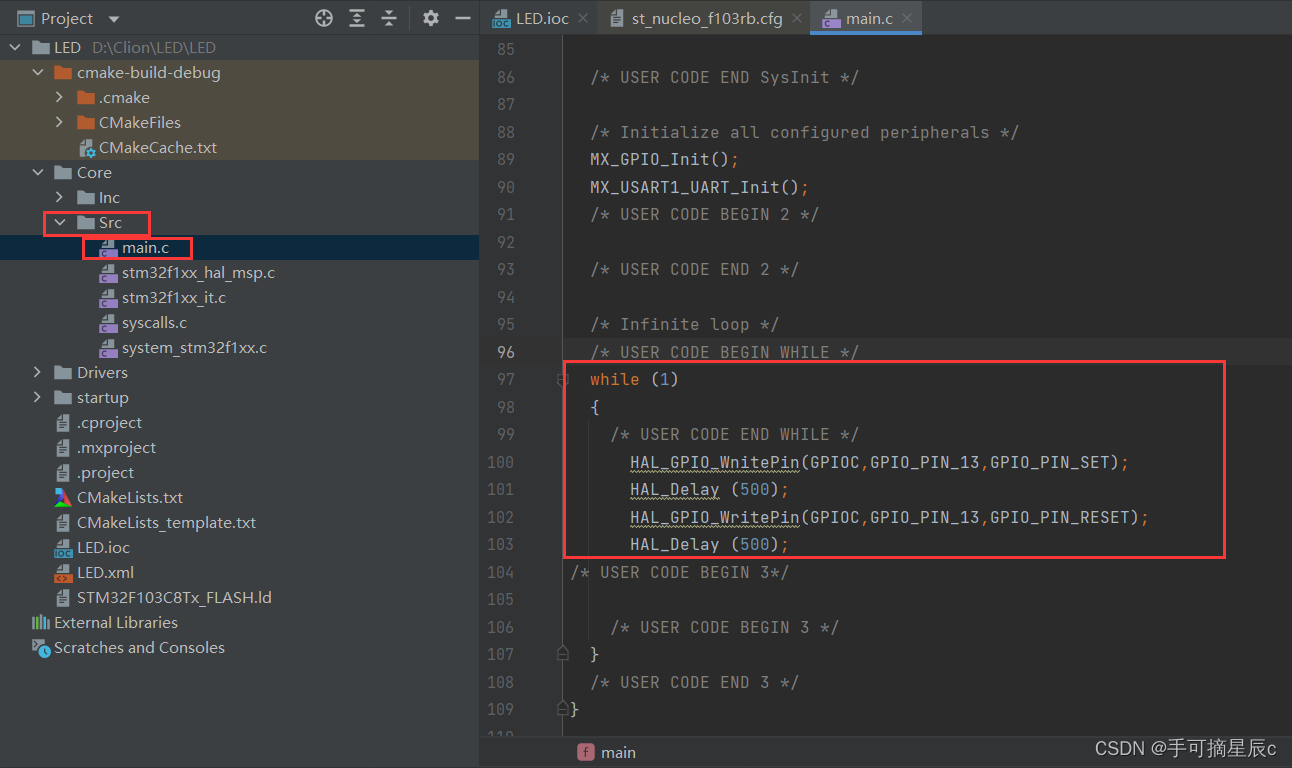Select LED.ioc in project tree

pos(103,547)
